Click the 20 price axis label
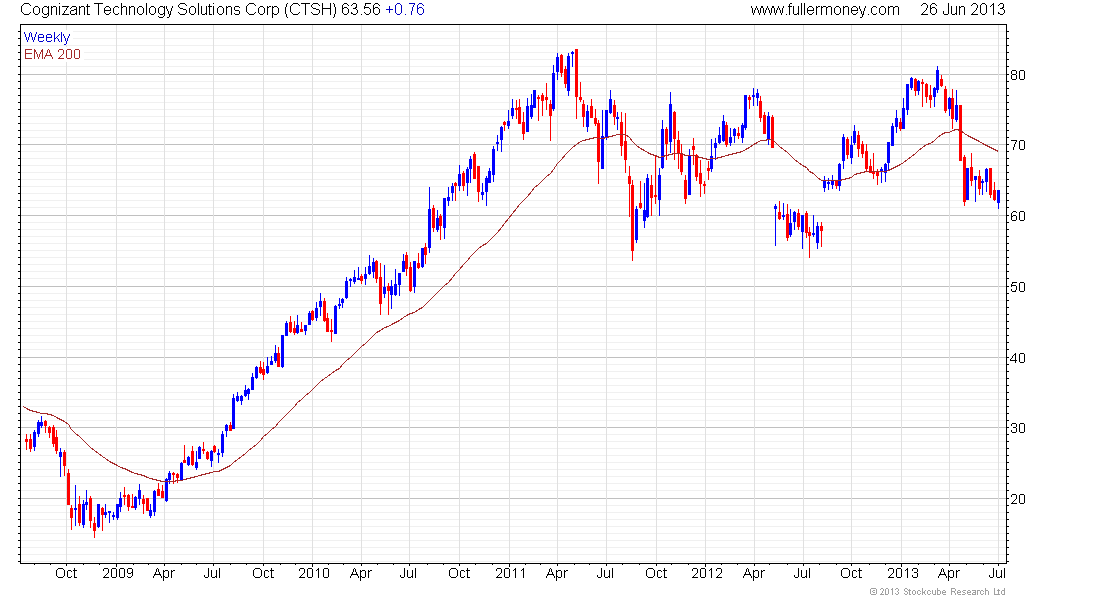 pyautogui.click(x=1017, y=499)
